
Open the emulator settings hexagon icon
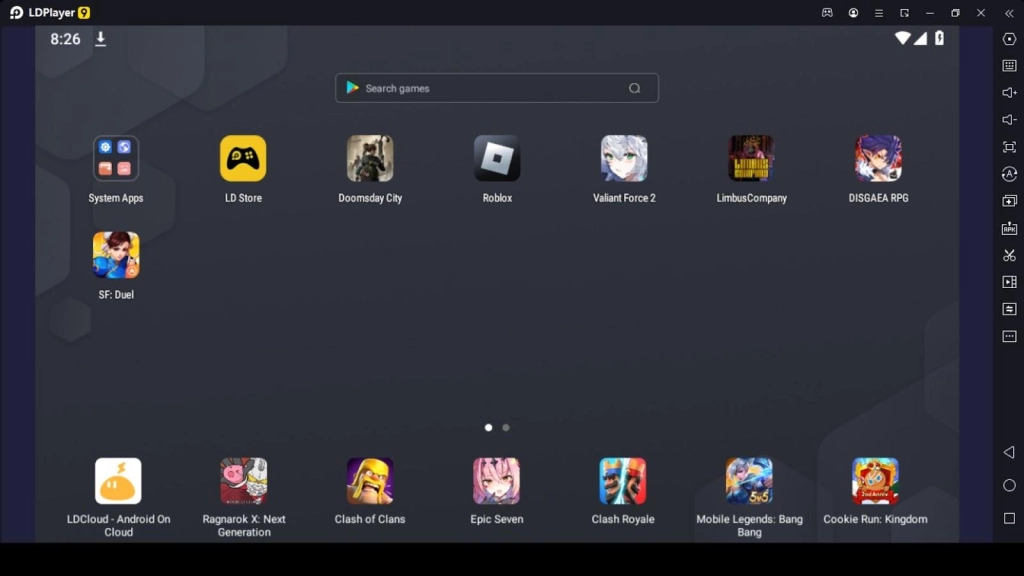coord(1009,39)
